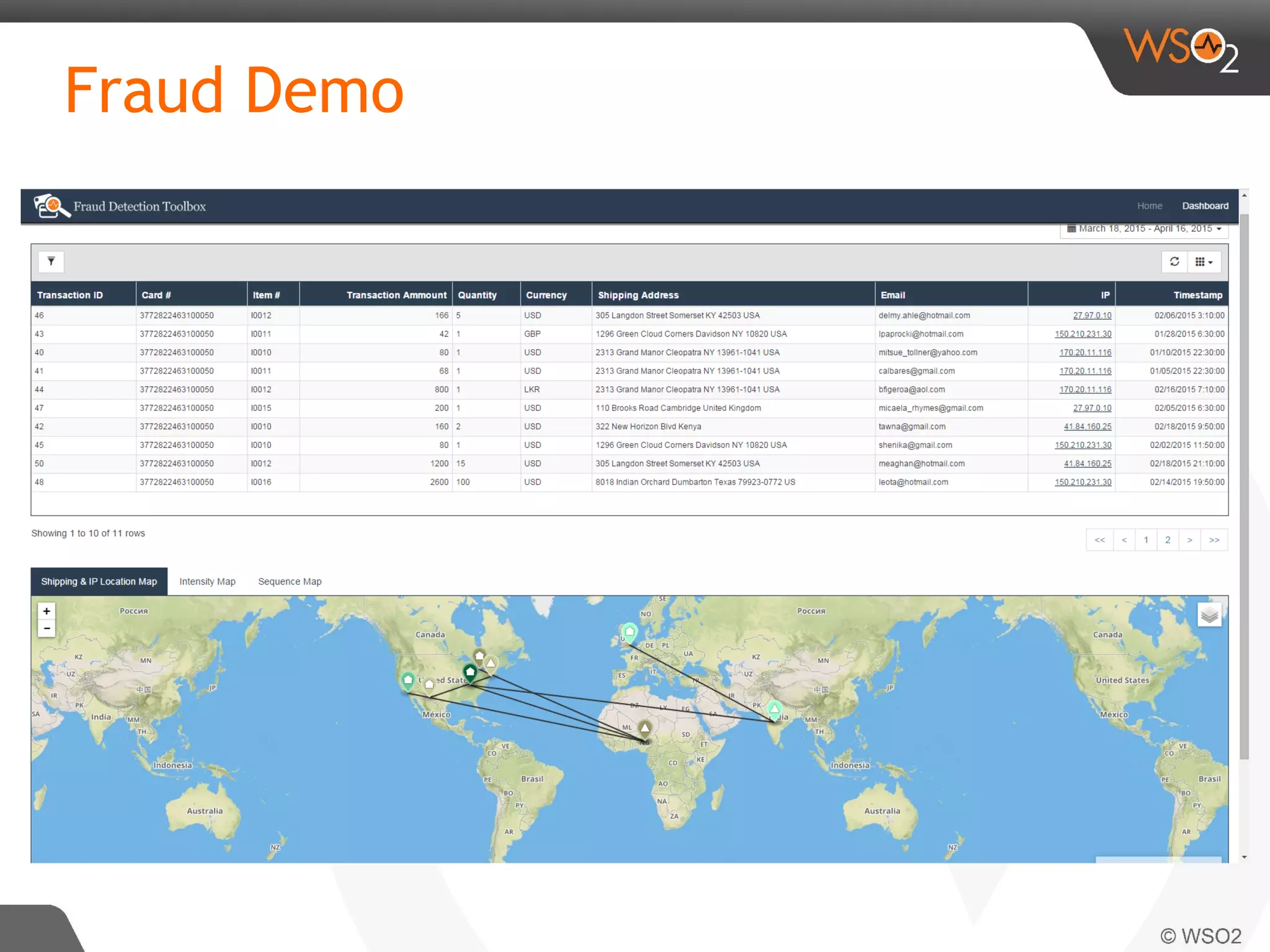The width and height of the screenshot is (1270, 952).
Task: Click the light green house marker on US west coast
Action: point(407,681)
